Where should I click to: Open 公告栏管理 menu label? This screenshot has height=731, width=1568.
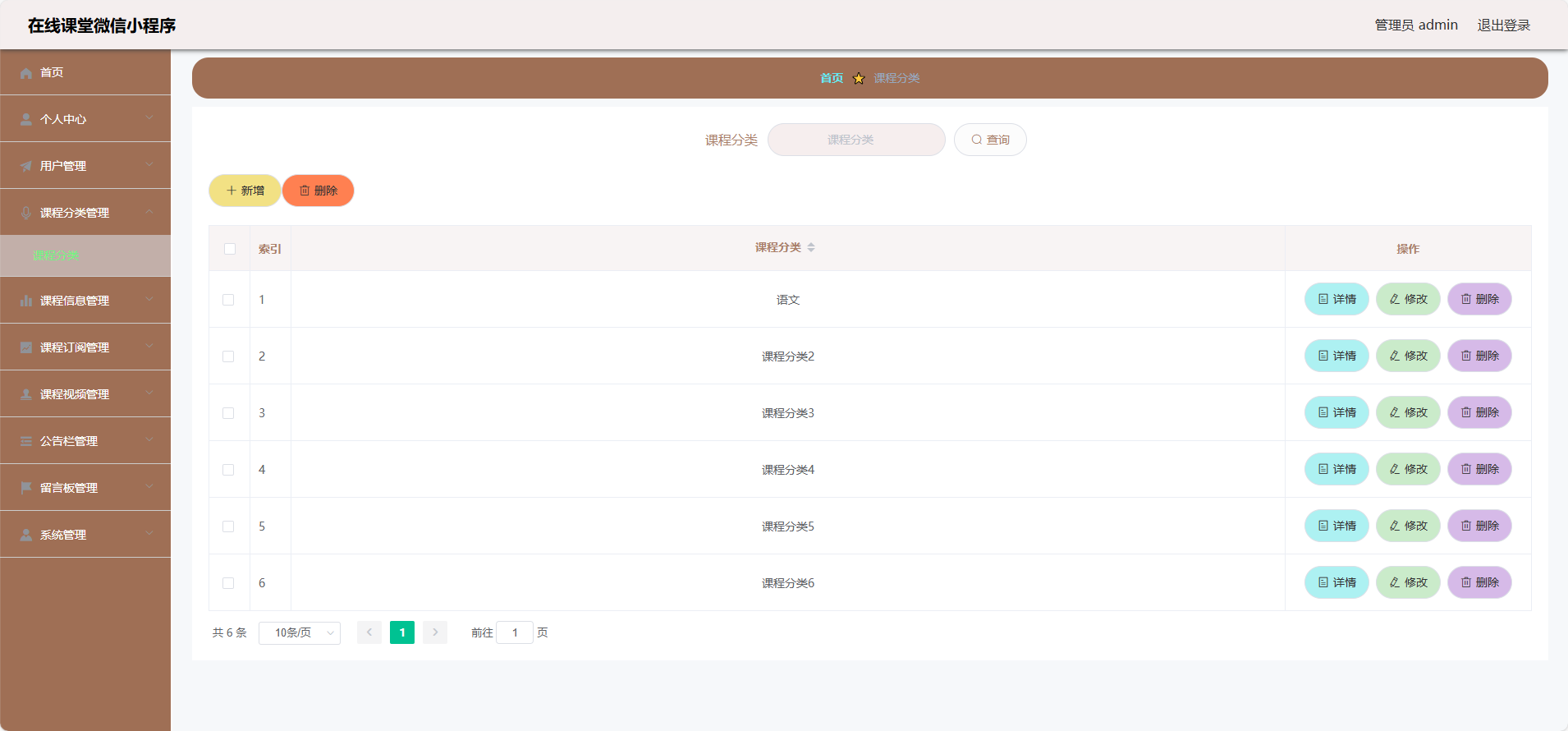[x=69, y=442]
